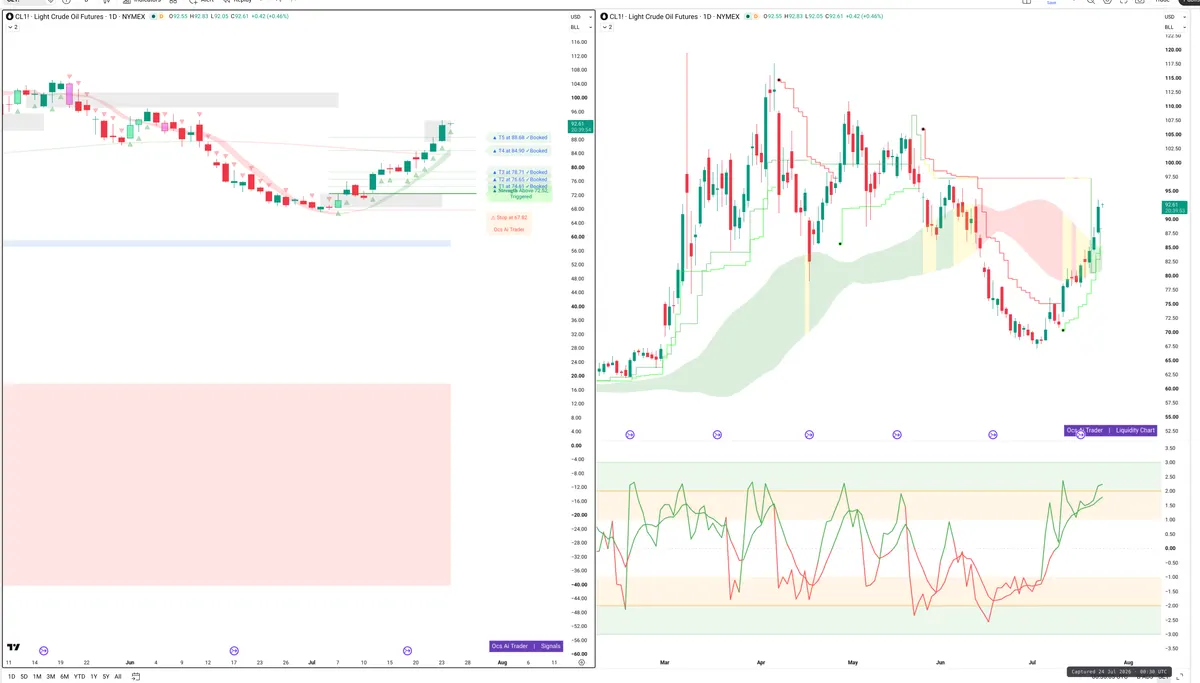Click the Captured 24 Jul 2026 timestamp badge
The height and width of the screenshot is (683, 1200).
coord(1118,672)
